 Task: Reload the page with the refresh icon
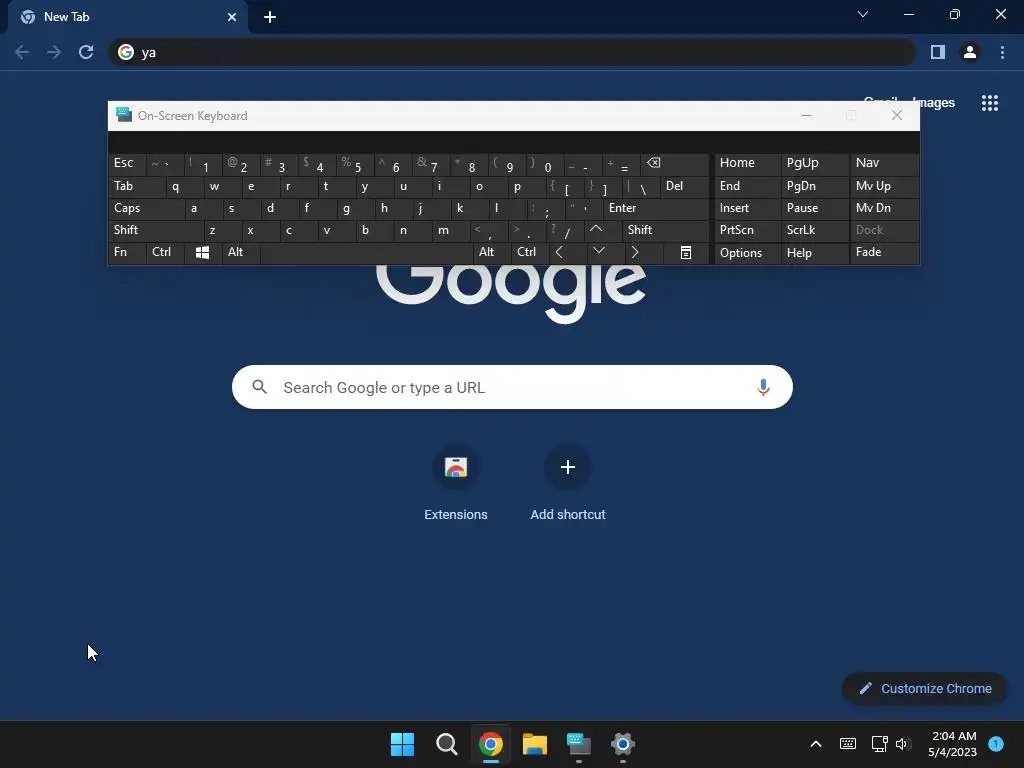[x=86, y=52]
